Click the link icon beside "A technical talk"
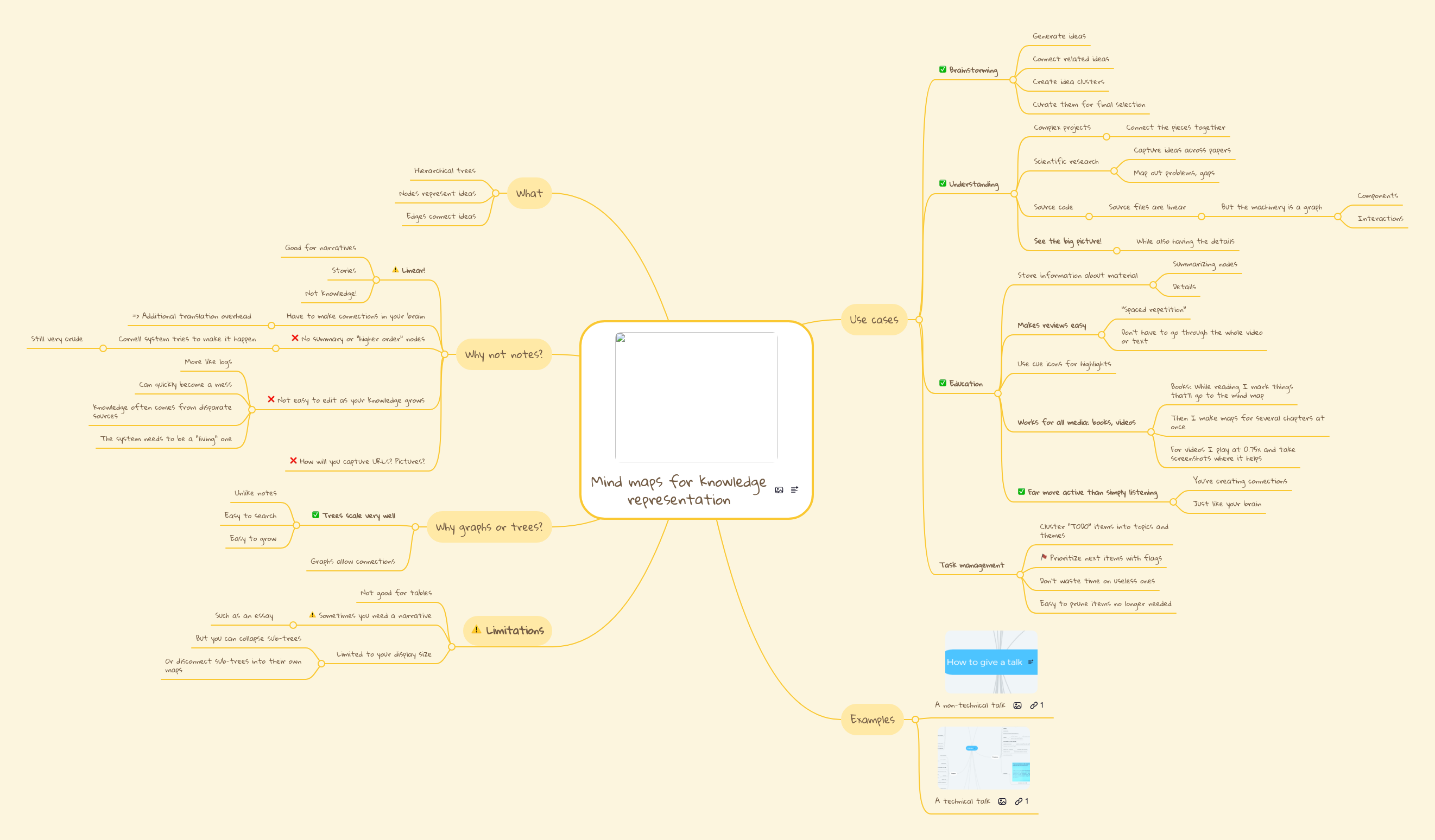The height and width of the screenshot is (840, 1435). pos(1019,801)
